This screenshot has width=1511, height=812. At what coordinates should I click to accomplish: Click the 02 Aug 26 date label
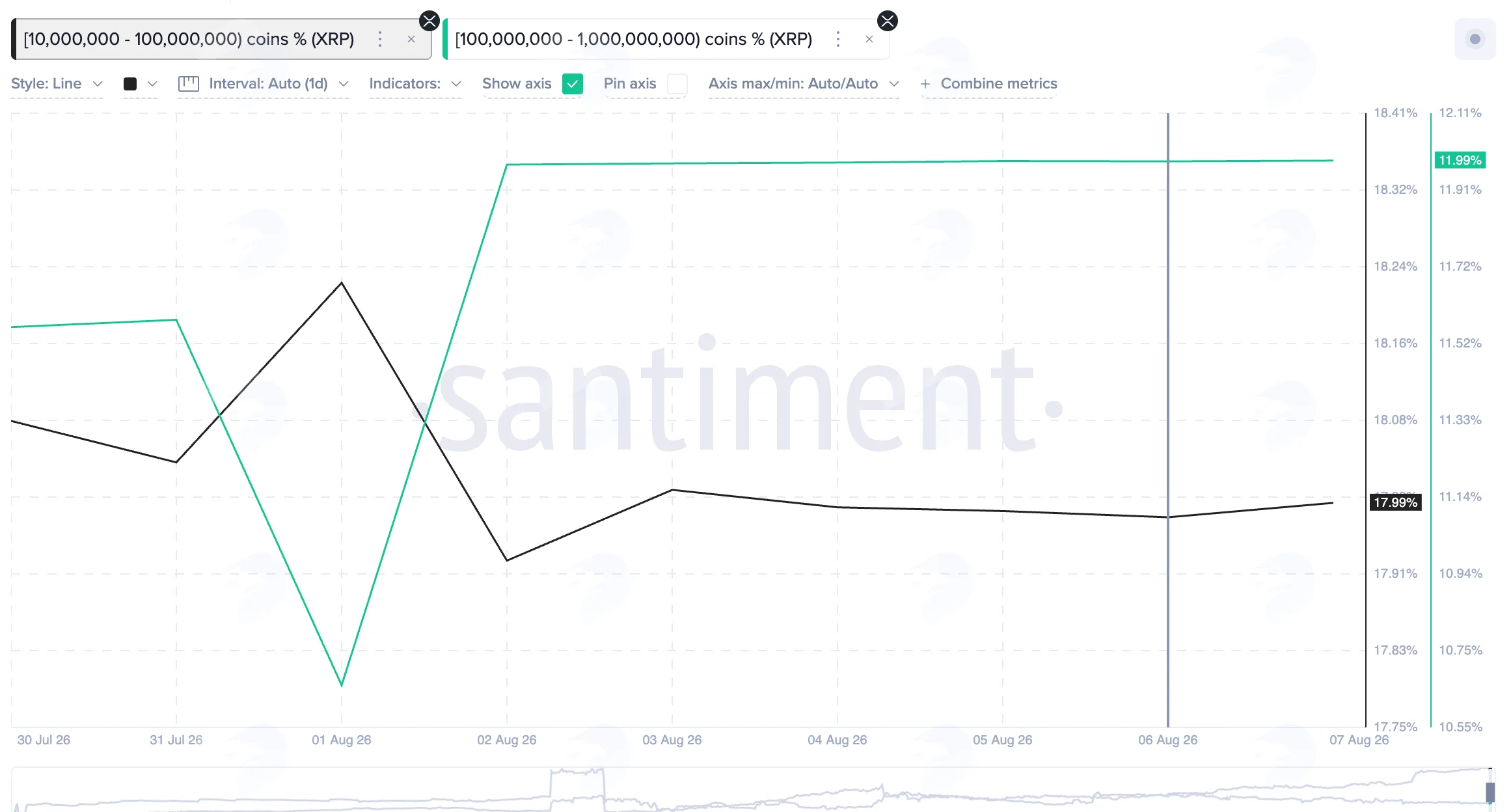point(507,740)
